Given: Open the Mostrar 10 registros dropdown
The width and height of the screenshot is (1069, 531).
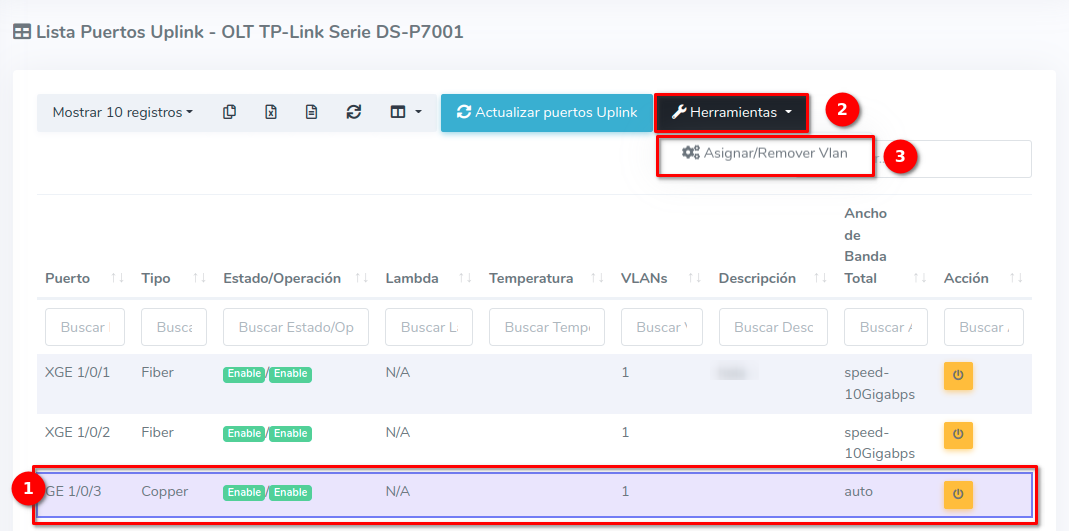Looking at the screenshot, I should coord(122,113).
